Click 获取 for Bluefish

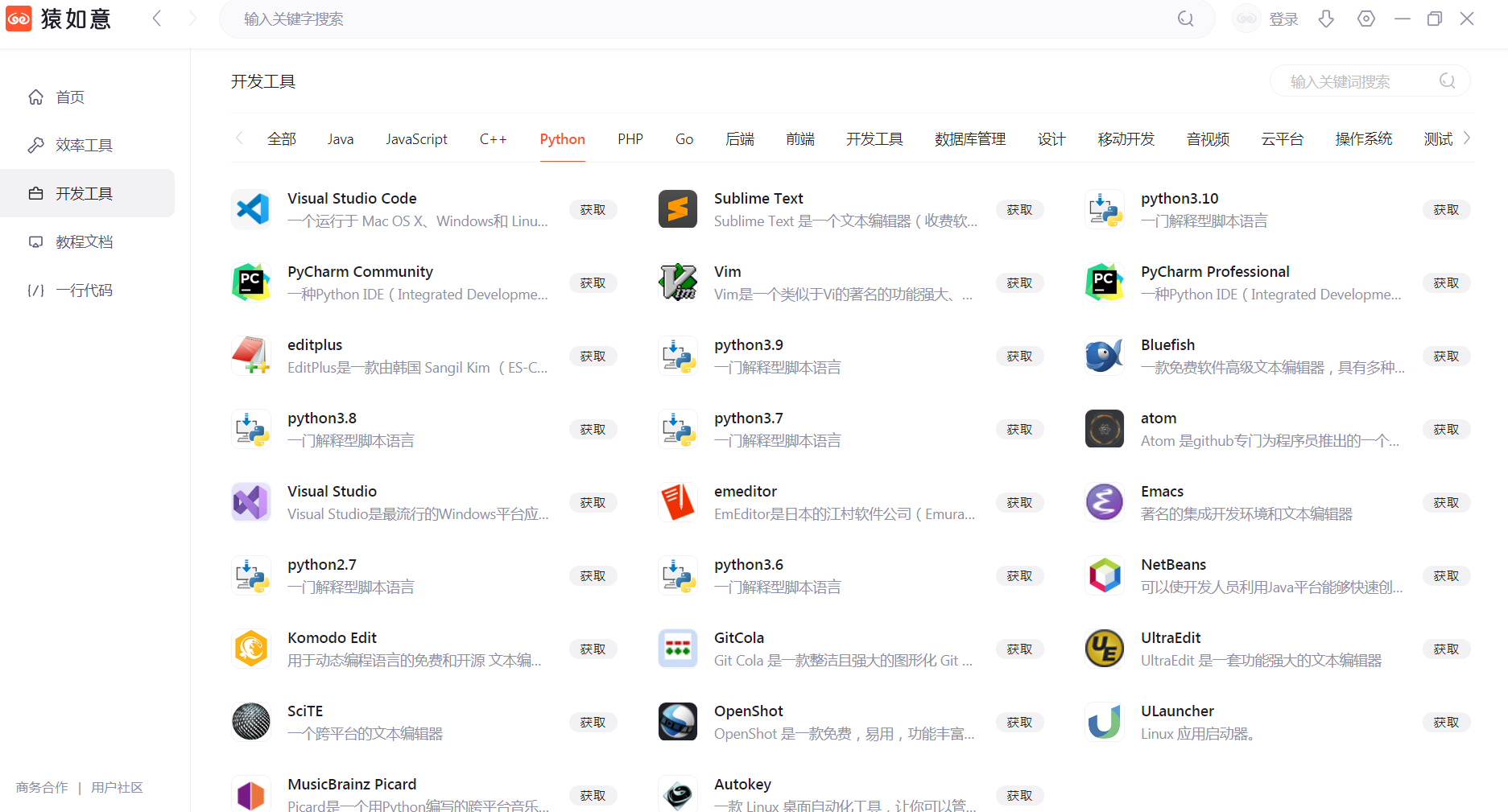[1447, 357]
